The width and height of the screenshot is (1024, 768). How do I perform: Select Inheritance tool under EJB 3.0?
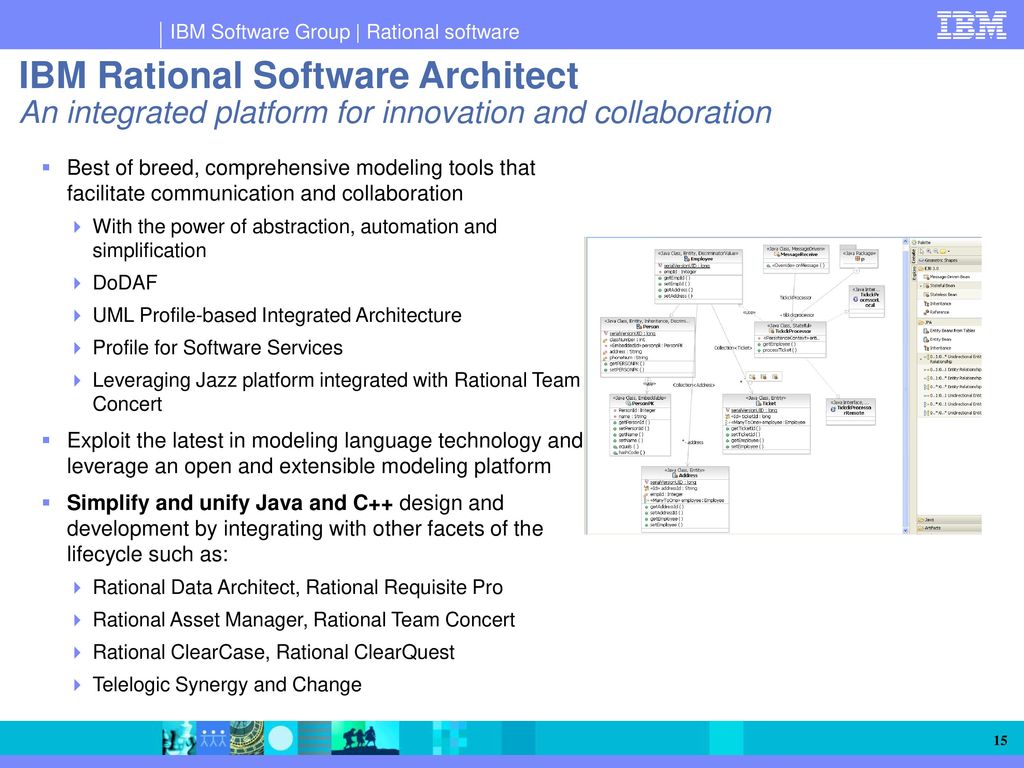pyautogui.click(x=937, y=304)
